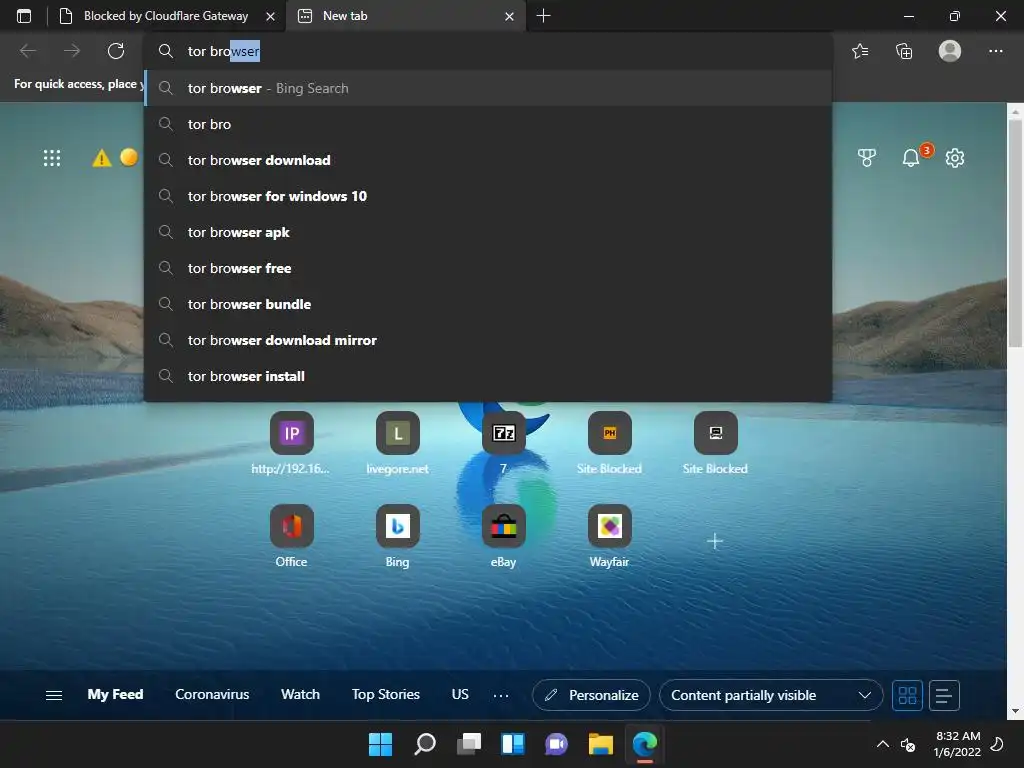Open Widgets on the taskbar
1024x768 pixels.
[513, 744]
